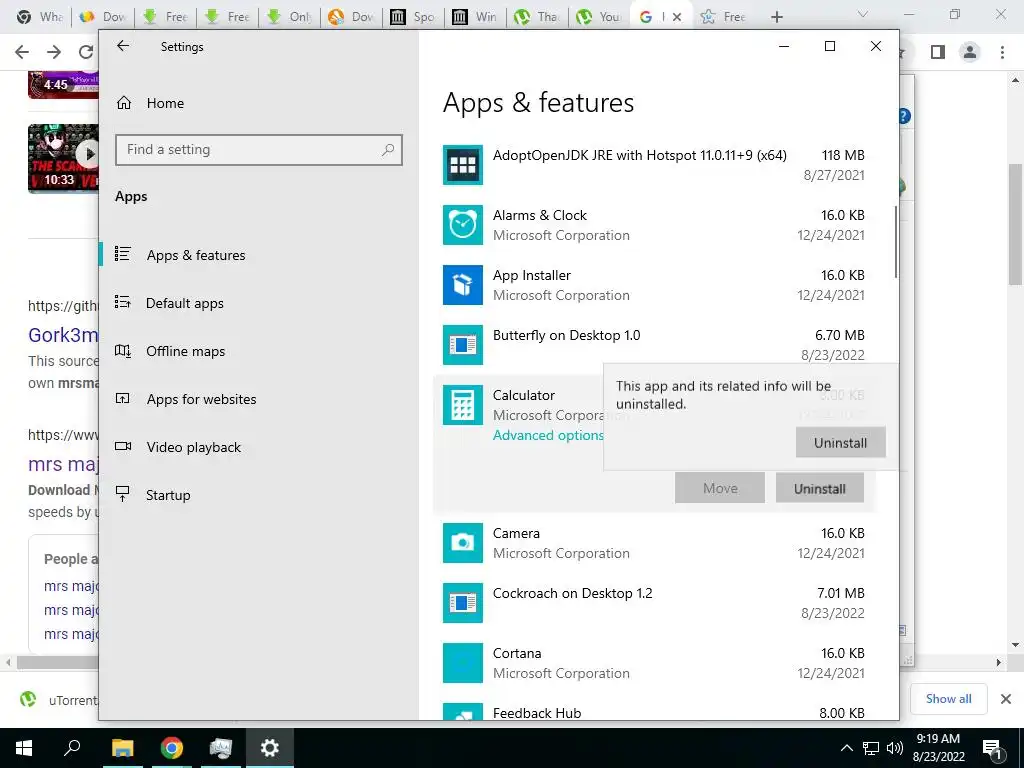
Task: Close the active Google tab
Action: (x=677, y=17)
